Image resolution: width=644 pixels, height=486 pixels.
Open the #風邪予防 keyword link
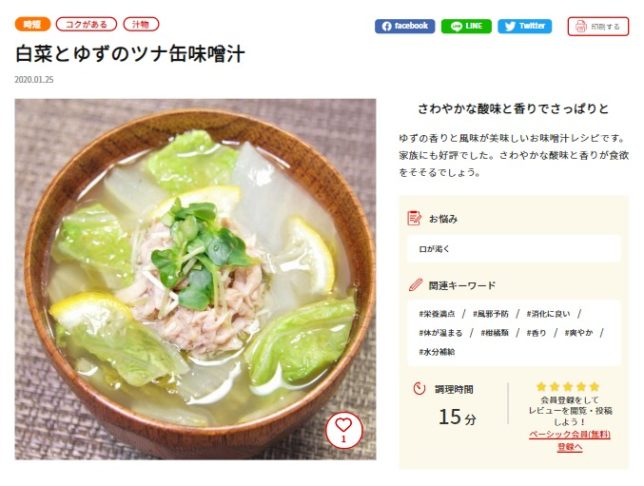pyautogui.click(x=492, y=314)
